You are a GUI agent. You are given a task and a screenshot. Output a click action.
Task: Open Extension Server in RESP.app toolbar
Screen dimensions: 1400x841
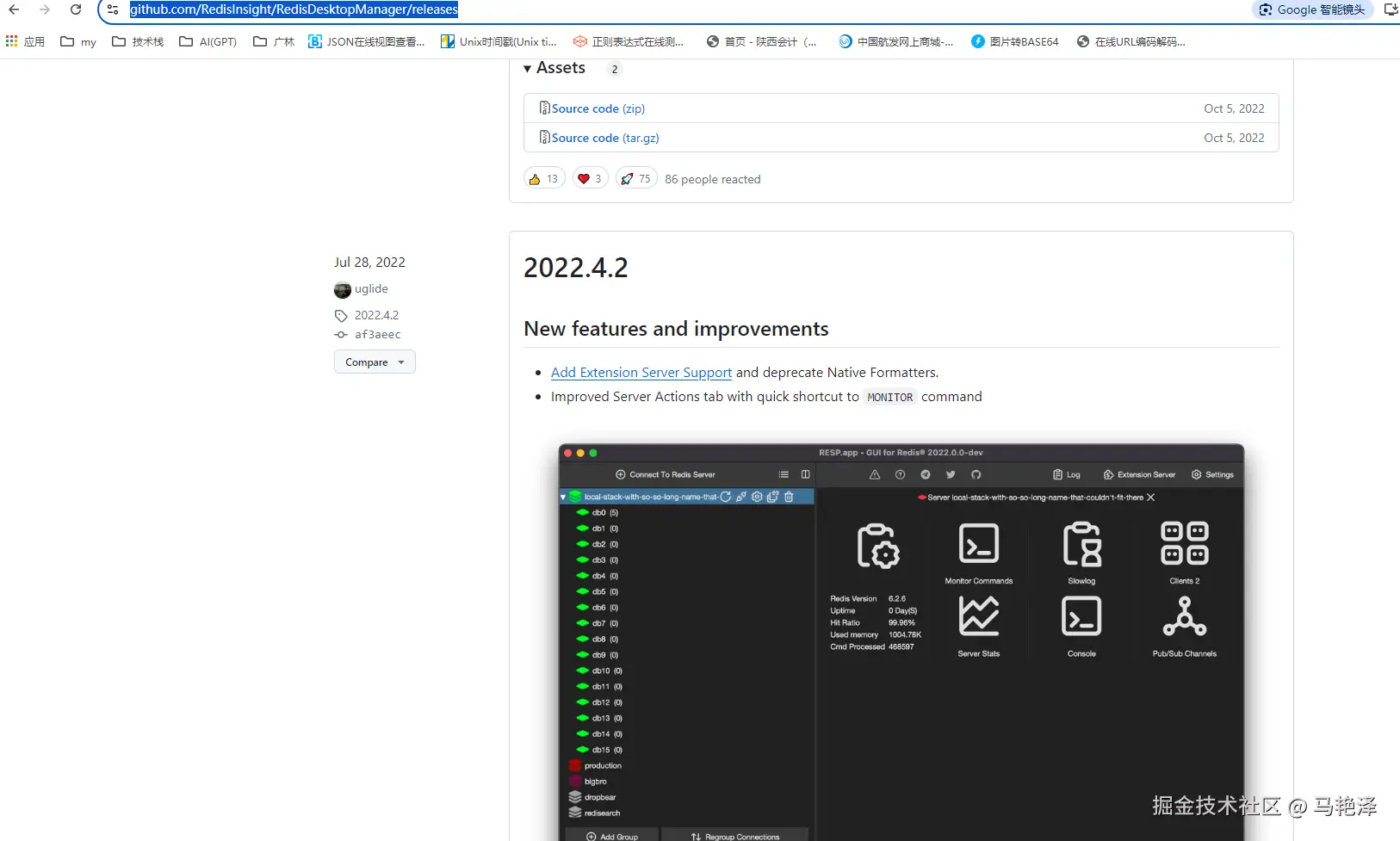tap(1139, 474)
